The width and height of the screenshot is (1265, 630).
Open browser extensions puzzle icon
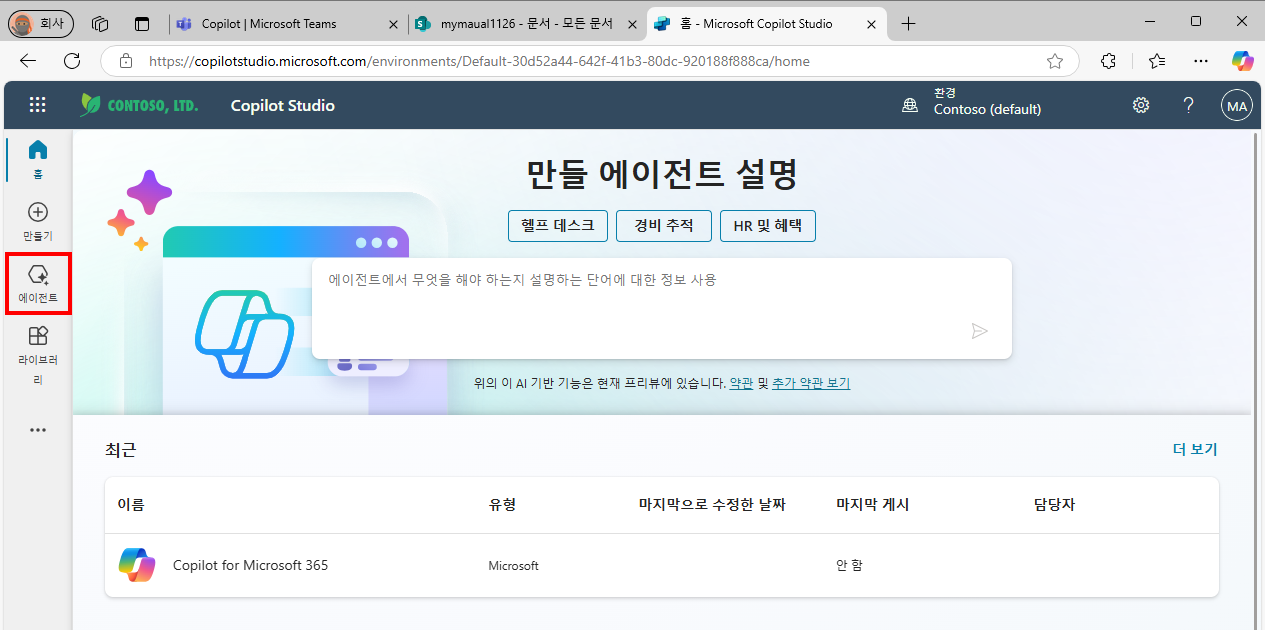tap(1108, 61)
